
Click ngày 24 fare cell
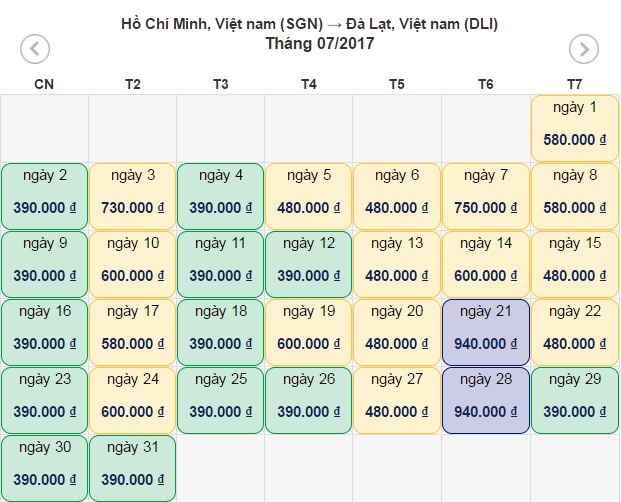pyautogui.click(x=132, y=401)
